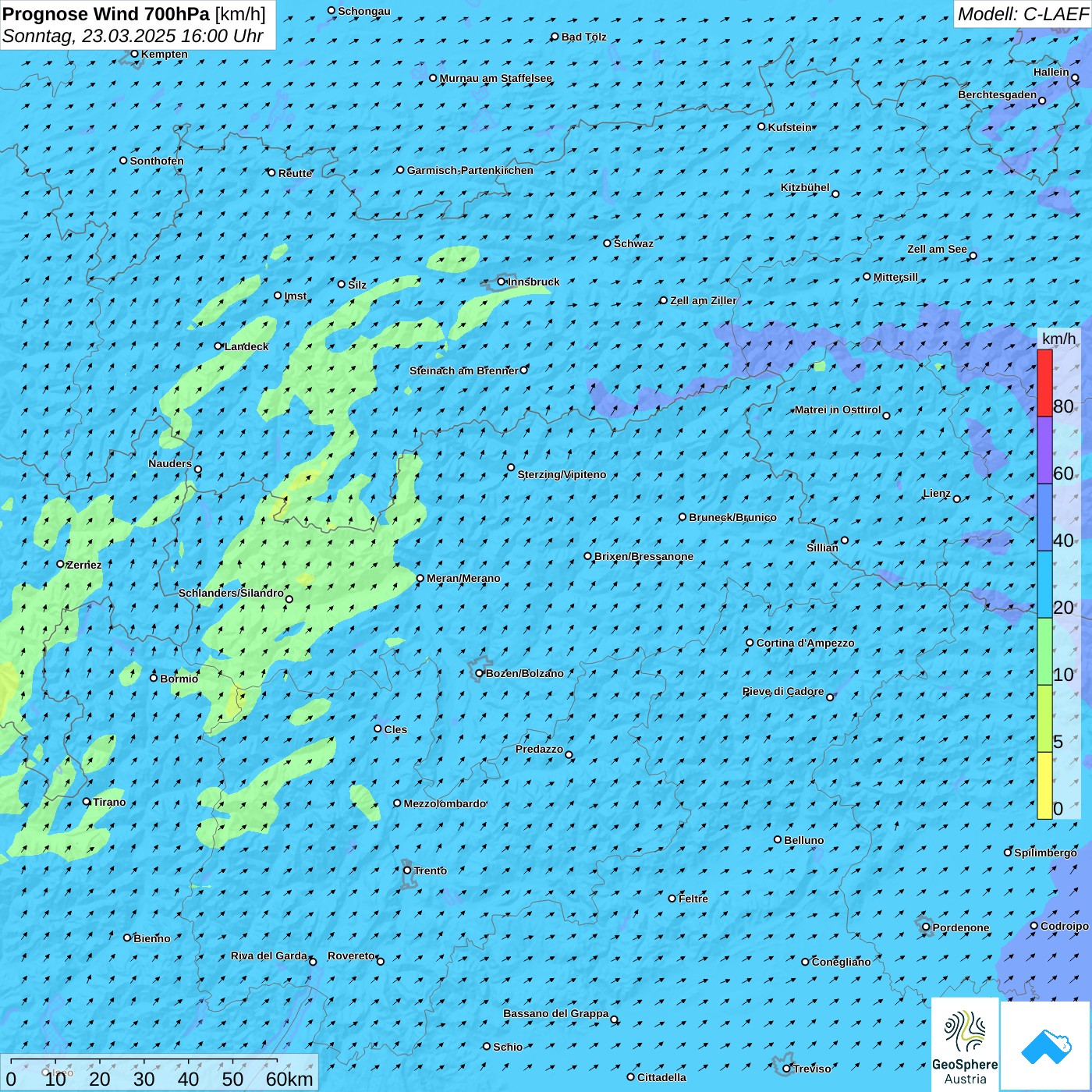Click the Tirano city marker

(87, 801)
